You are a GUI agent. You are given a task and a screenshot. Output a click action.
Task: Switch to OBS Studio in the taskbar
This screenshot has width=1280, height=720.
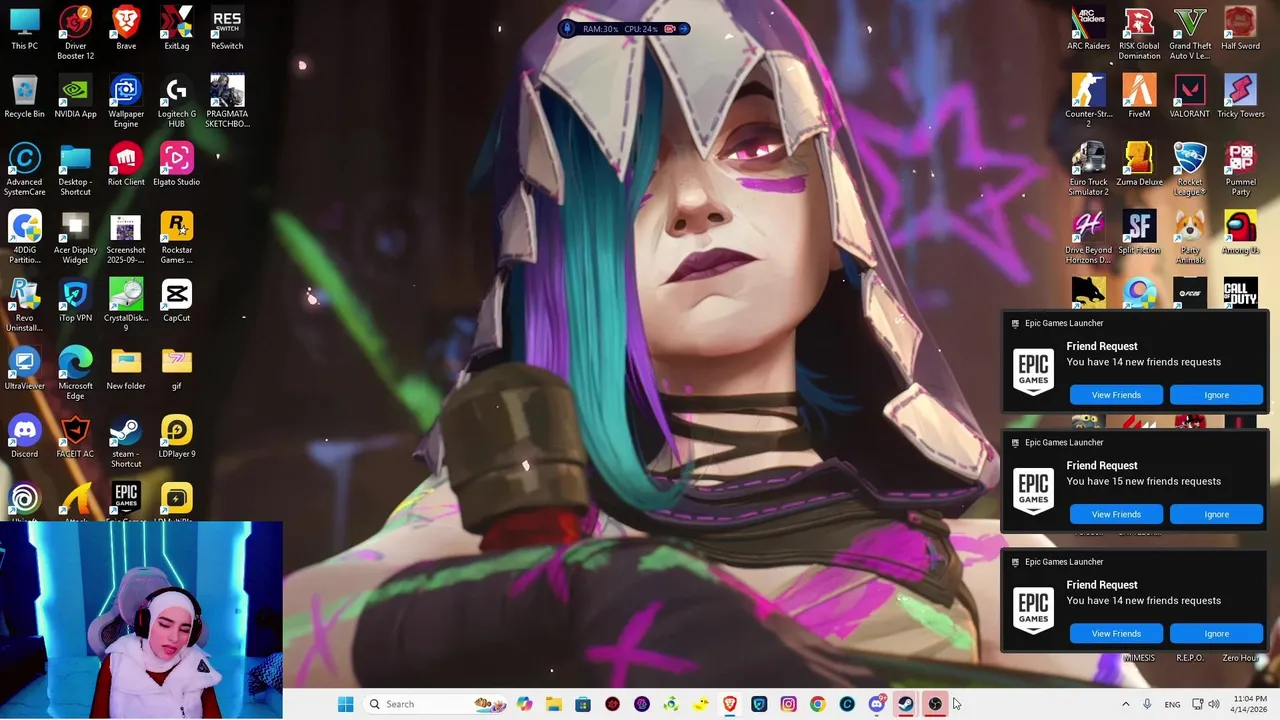(x=935, y=704)
